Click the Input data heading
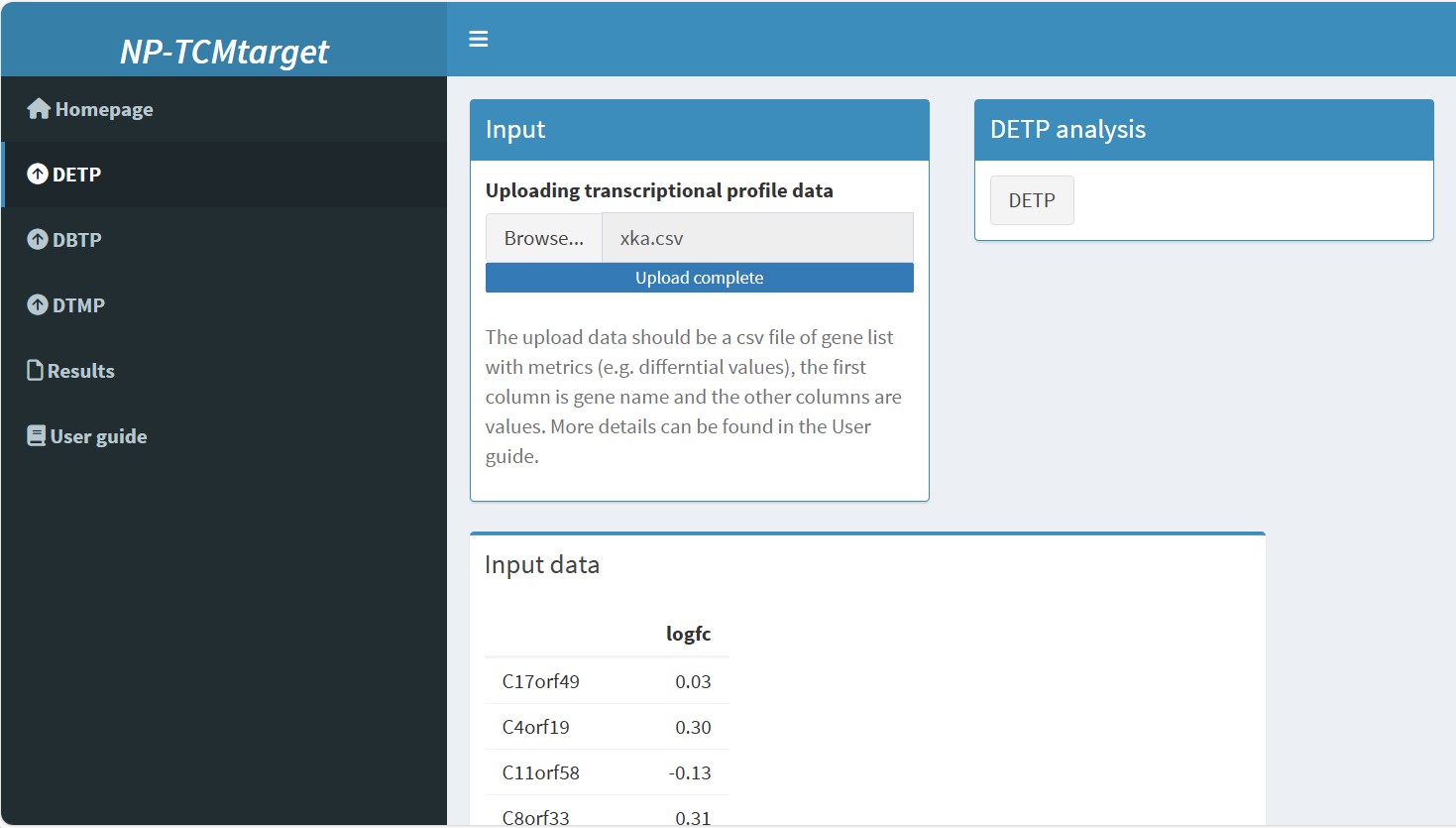The image size is (1456, 828). tap(542, 564)
